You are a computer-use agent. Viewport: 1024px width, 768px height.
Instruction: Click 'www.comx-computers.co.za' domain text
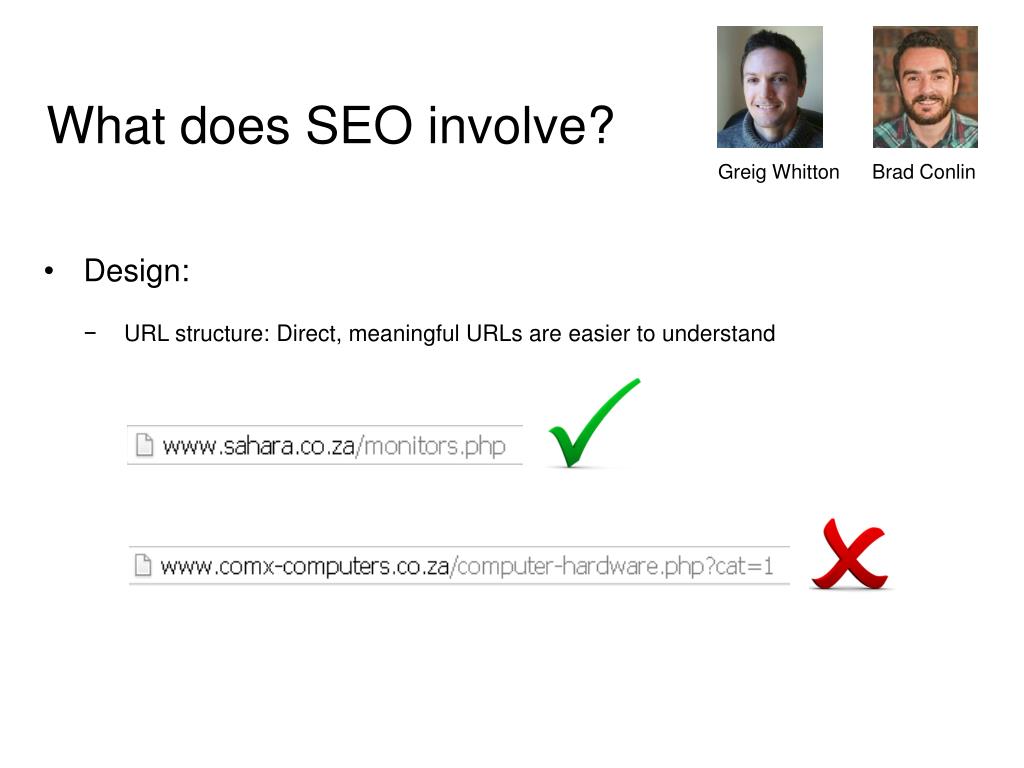tap(304, 566)
